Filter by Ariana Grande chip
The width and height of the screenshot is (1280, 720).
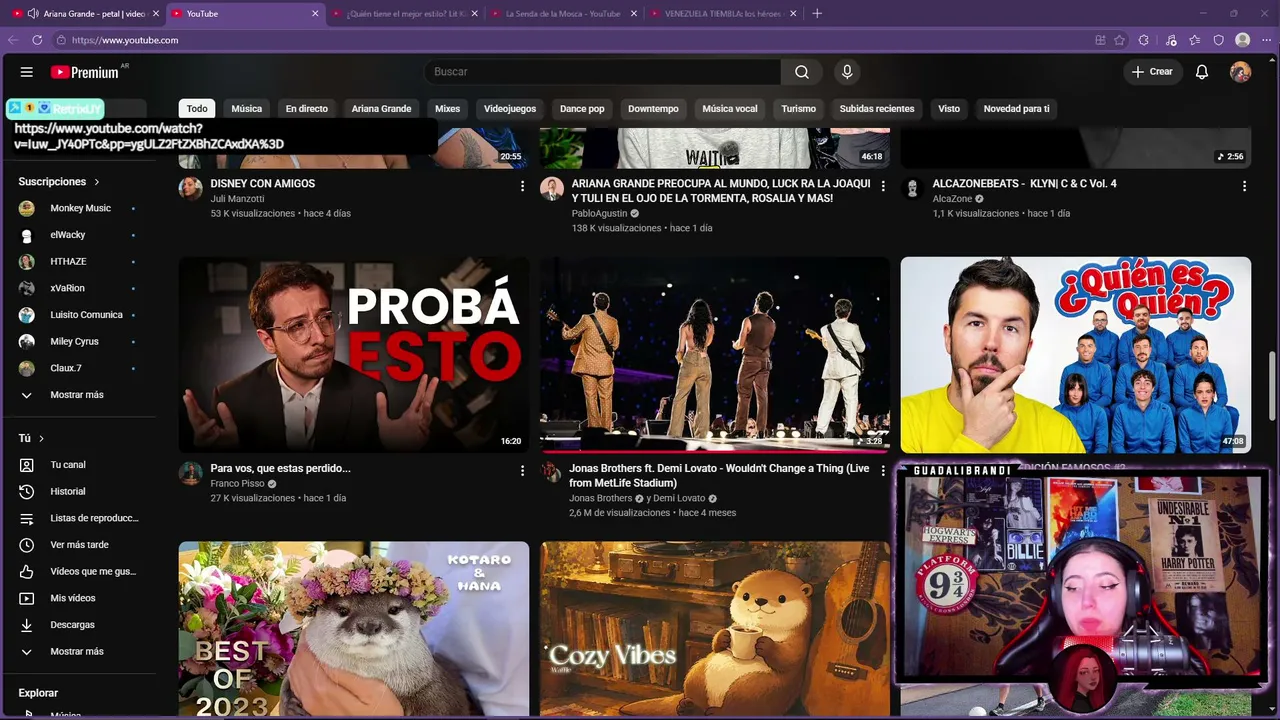[381, 109]
